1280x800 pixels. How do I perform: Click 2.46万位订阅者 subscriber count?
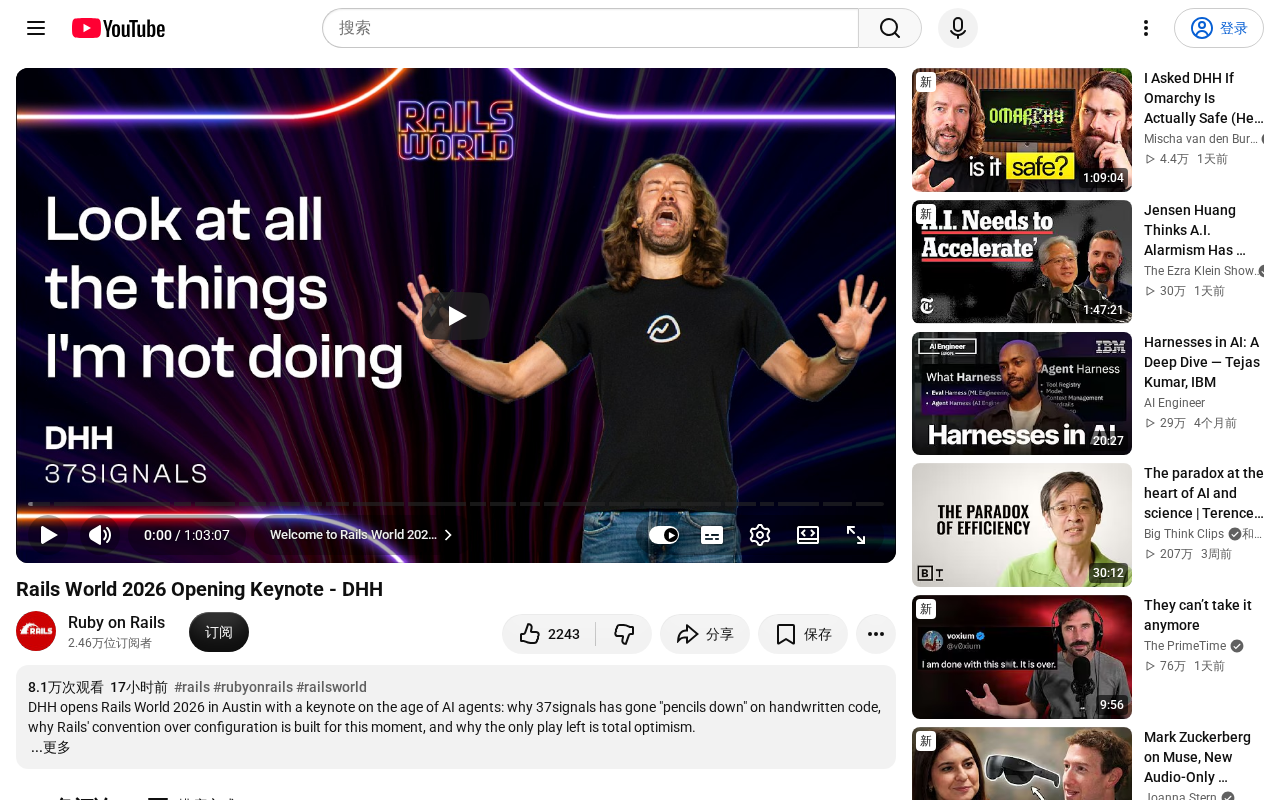(x=110, y=643)
